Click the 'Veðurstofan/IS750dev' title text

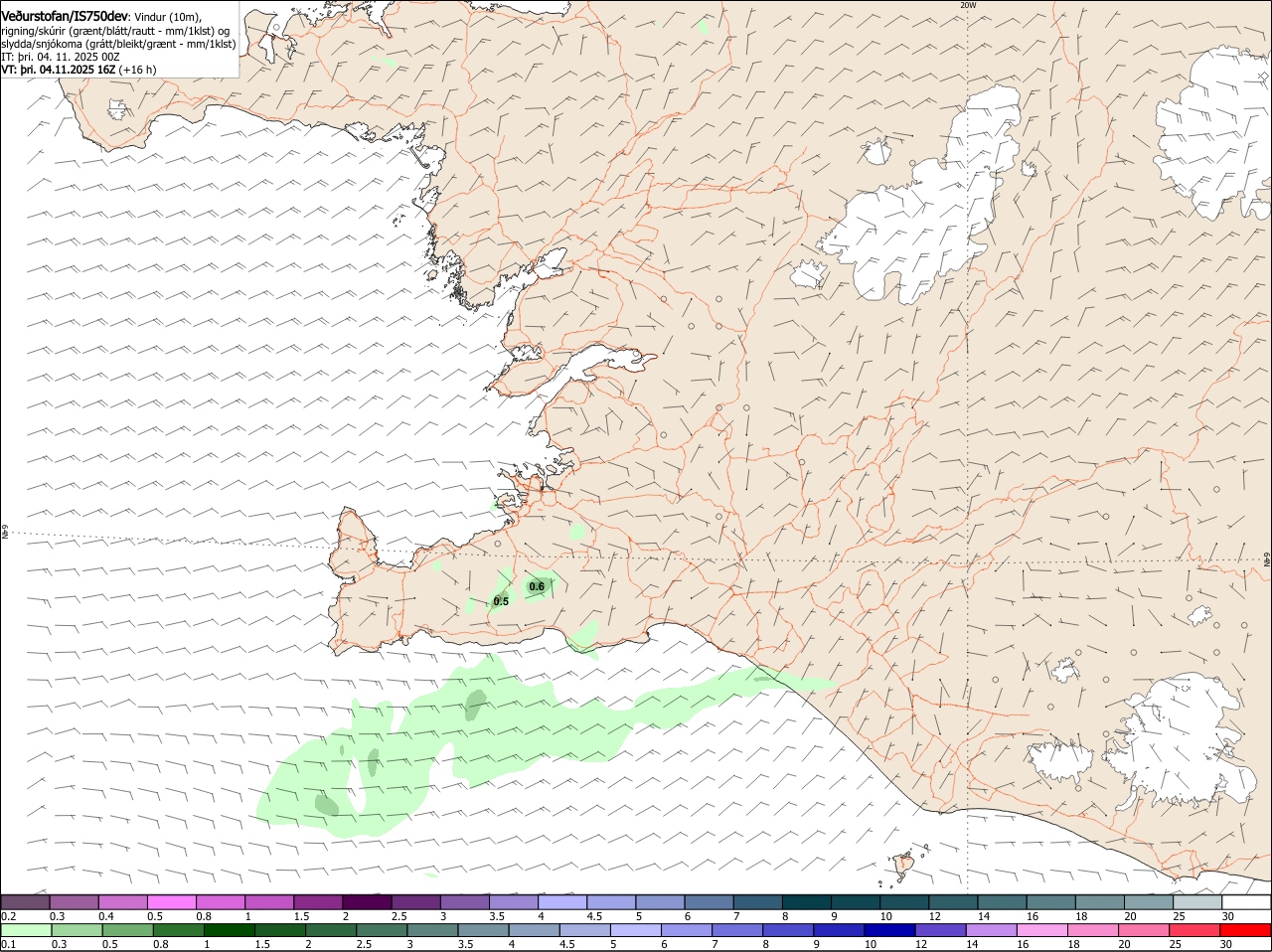click(65, 16)
